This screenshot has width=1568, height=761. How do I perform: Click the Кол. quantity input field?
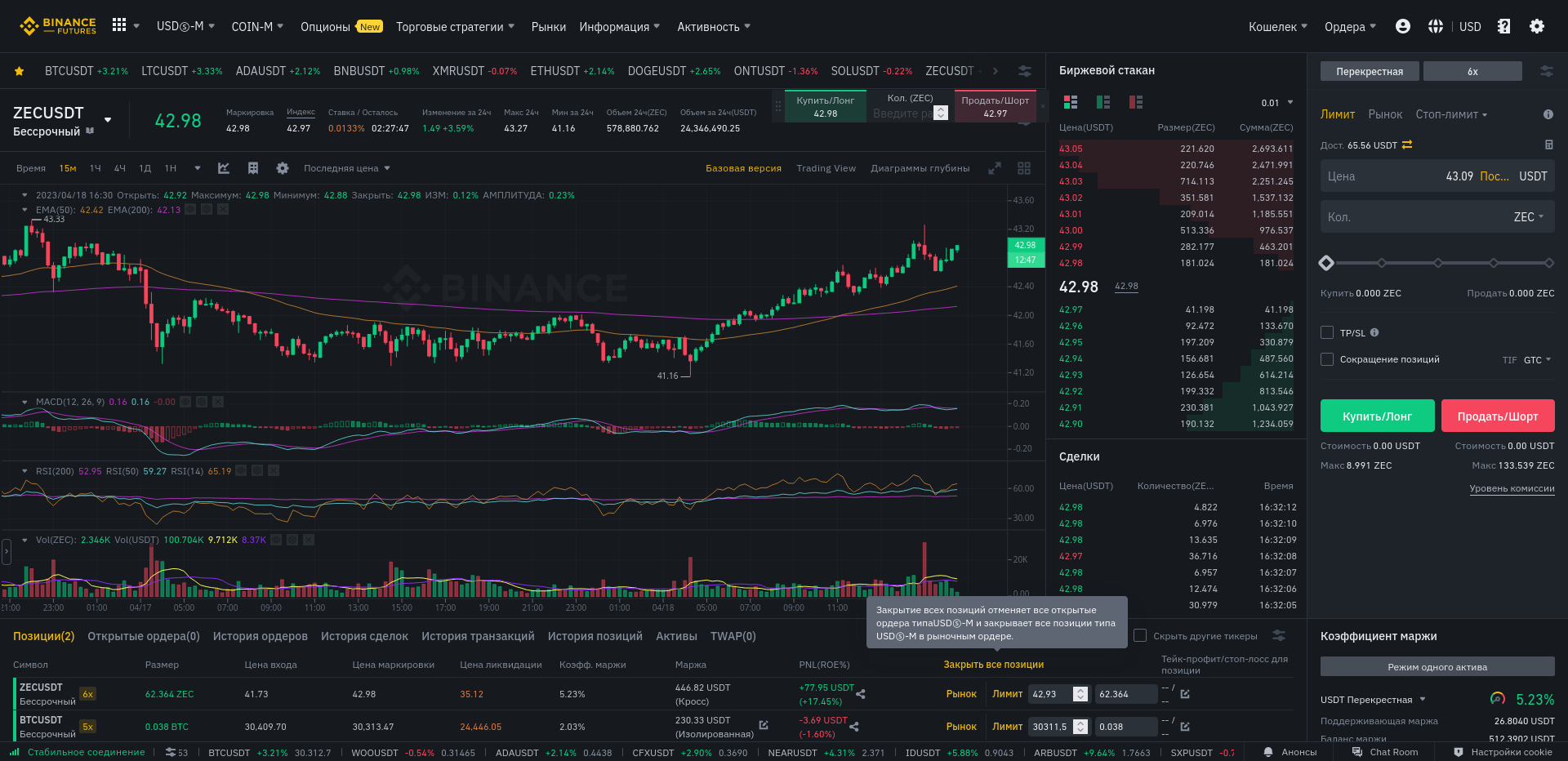click(1437, 217)
